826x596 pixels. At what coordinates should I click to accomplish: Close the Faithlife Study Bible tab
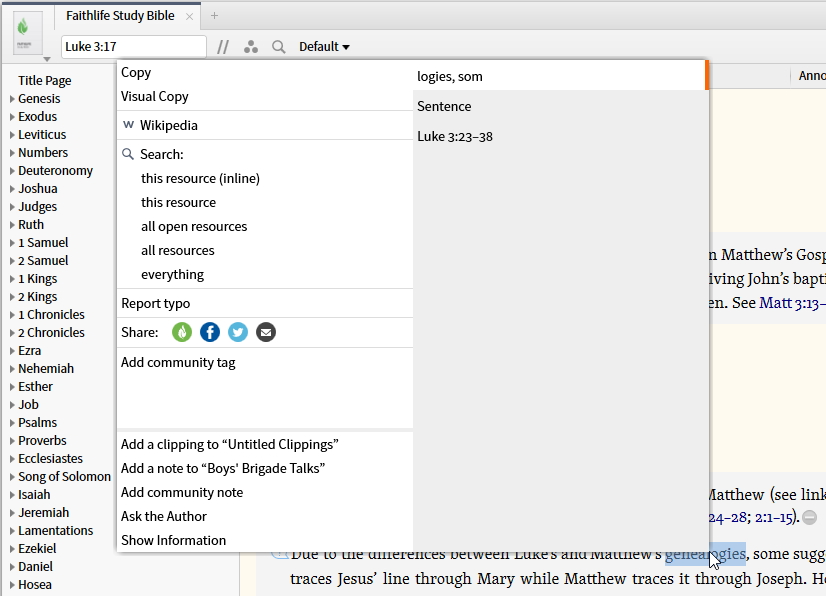coord(190,16)
